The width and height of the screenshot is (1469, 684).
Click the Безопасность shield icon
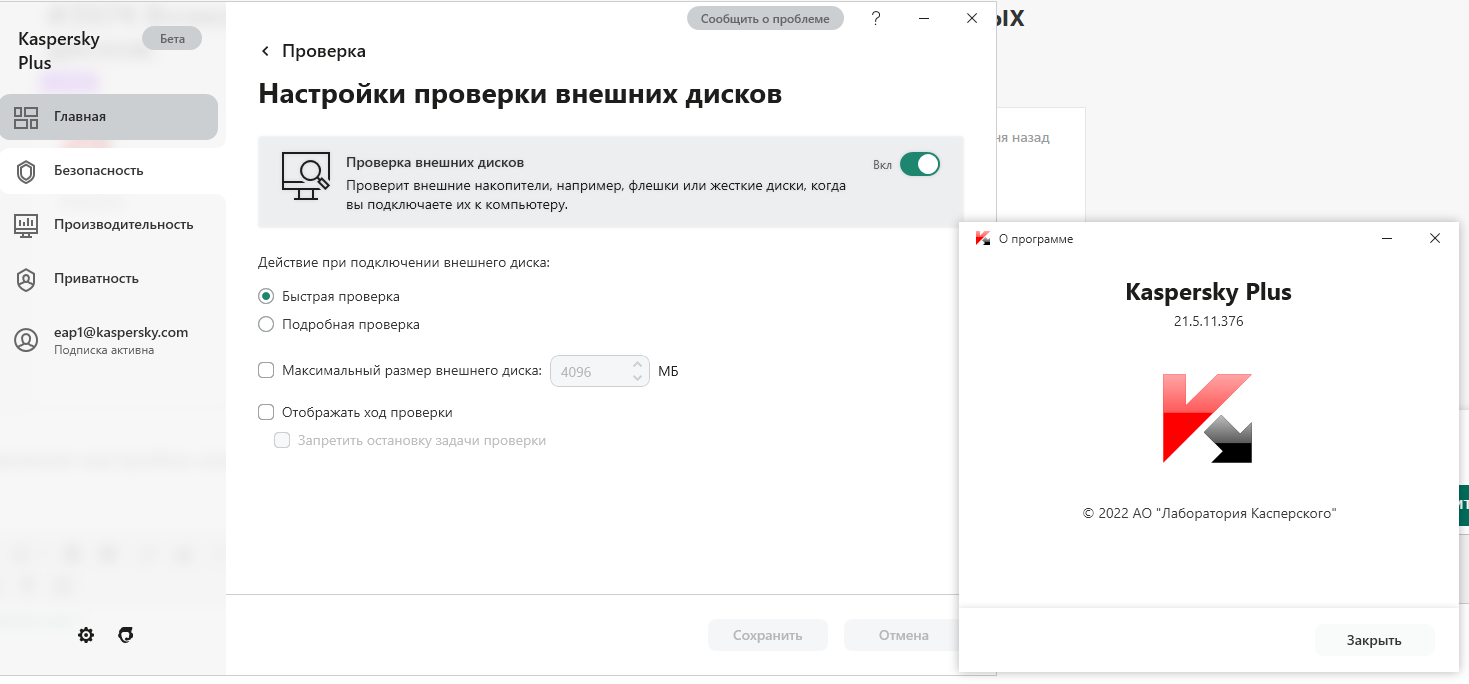[x=26, y=171]
